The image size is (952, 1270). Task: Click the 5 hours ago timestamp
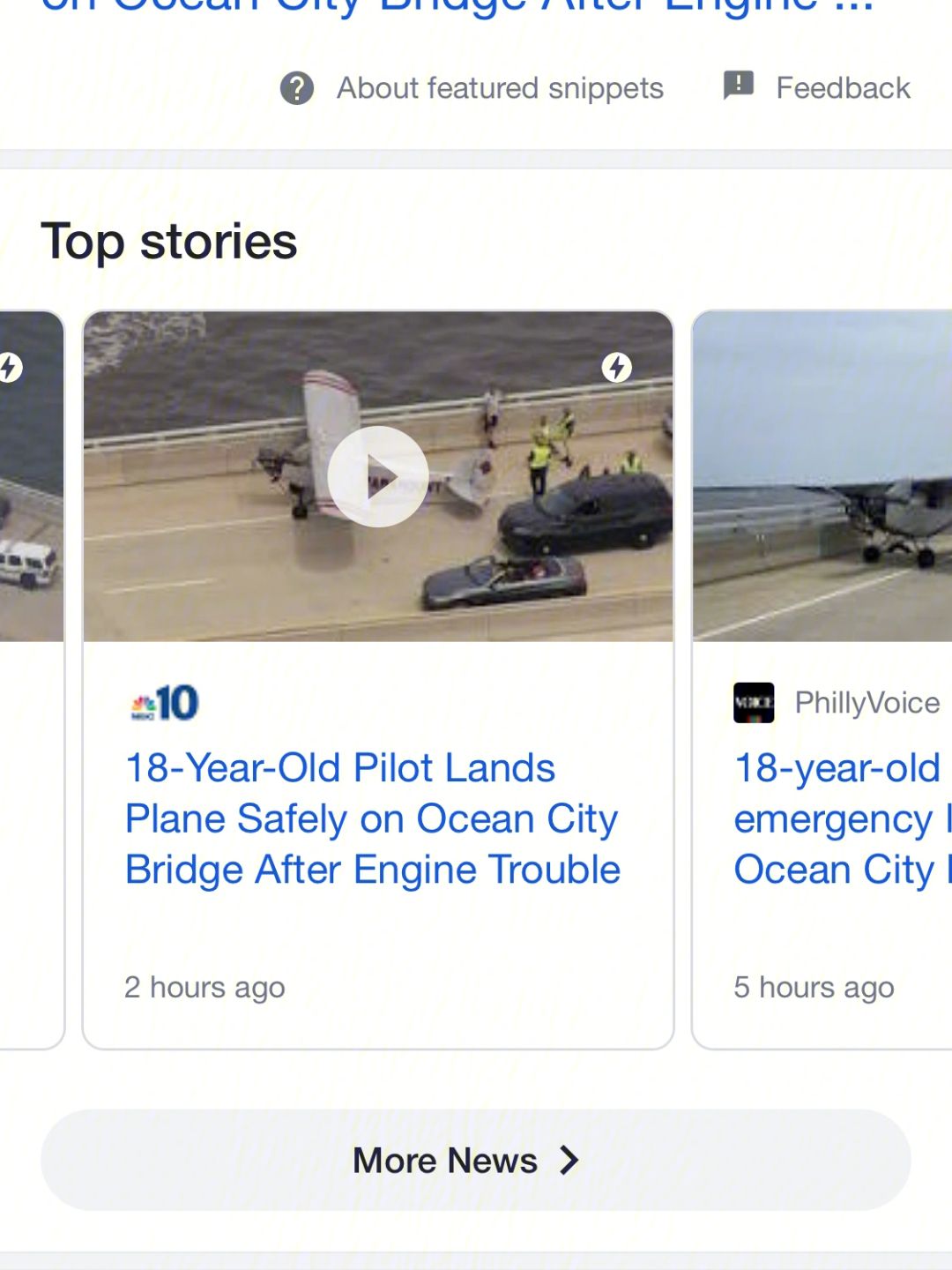tap(814, 987)
